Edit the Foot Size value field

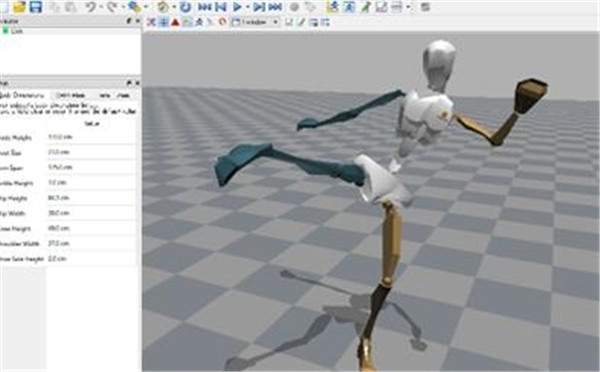pos(91,152)
